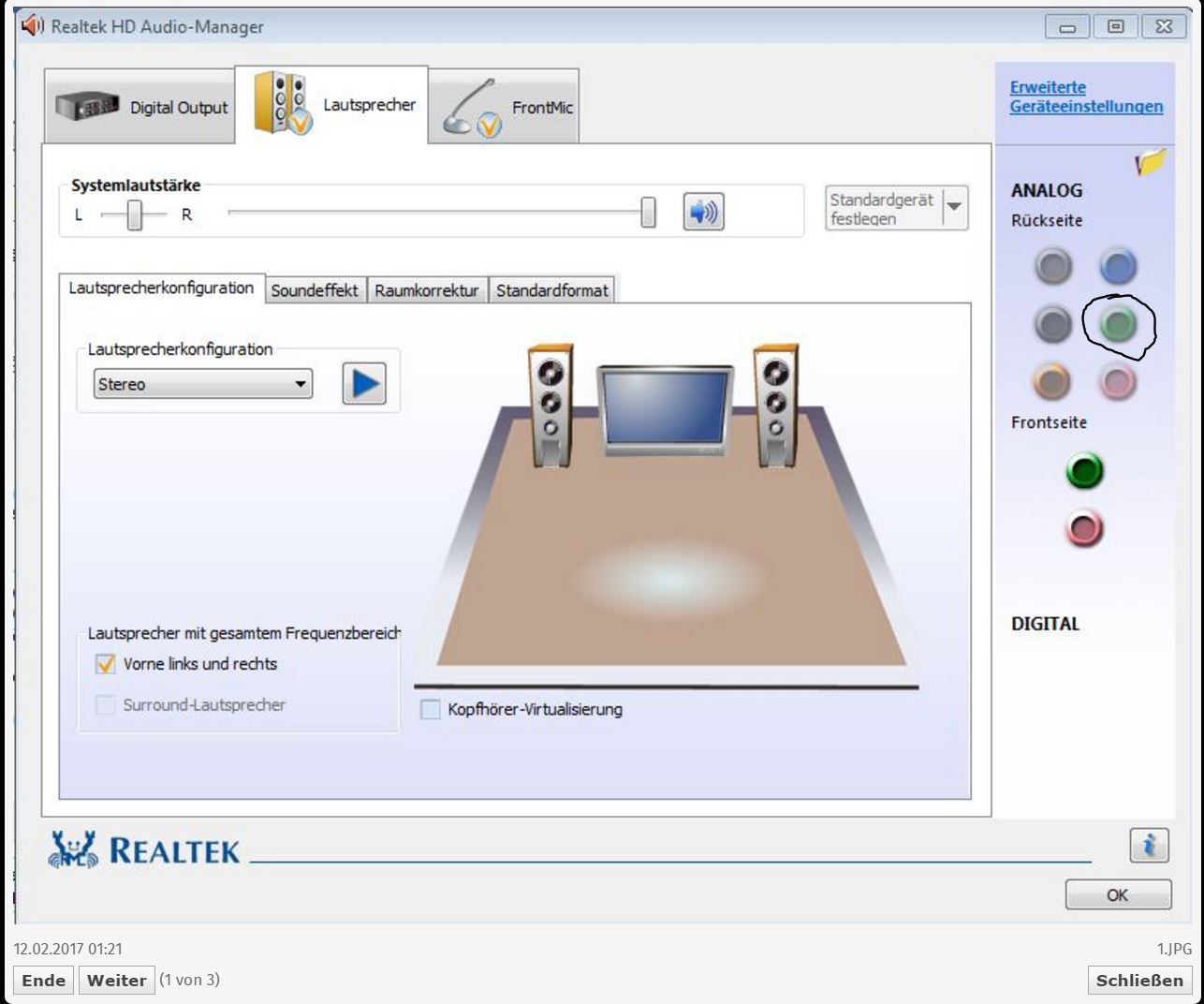Click the left speaker in room view
The height and width of the screenshot is (1004, 1204).
pyautogui.click(x=551, y=405)
